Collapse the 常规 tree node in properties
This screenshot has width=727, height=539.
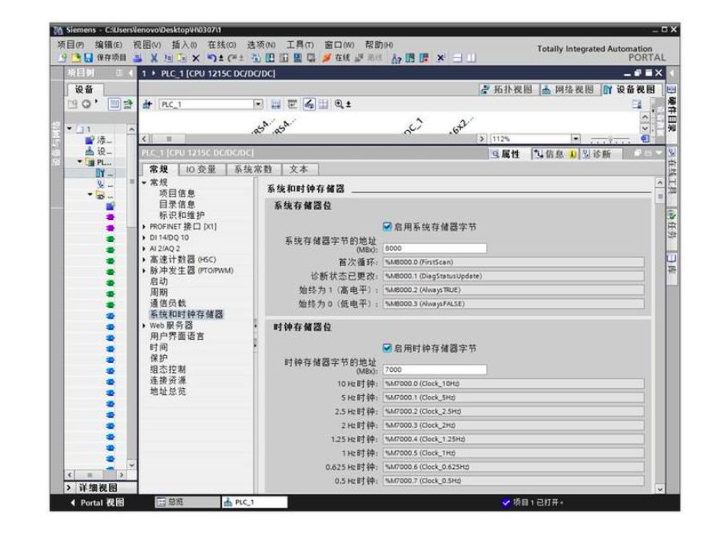click(x=144, y=183)
